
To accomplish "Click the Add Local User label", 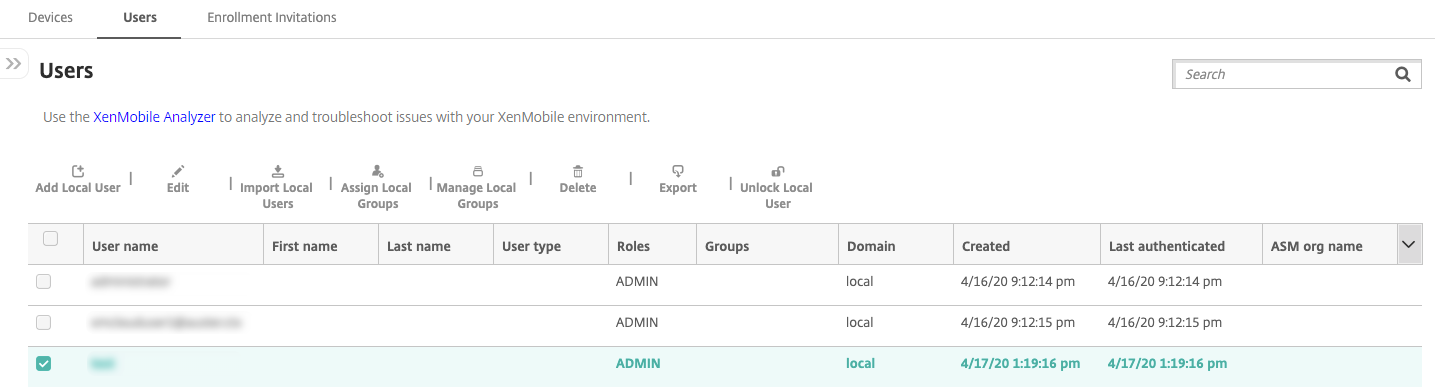I will point(78,188).
